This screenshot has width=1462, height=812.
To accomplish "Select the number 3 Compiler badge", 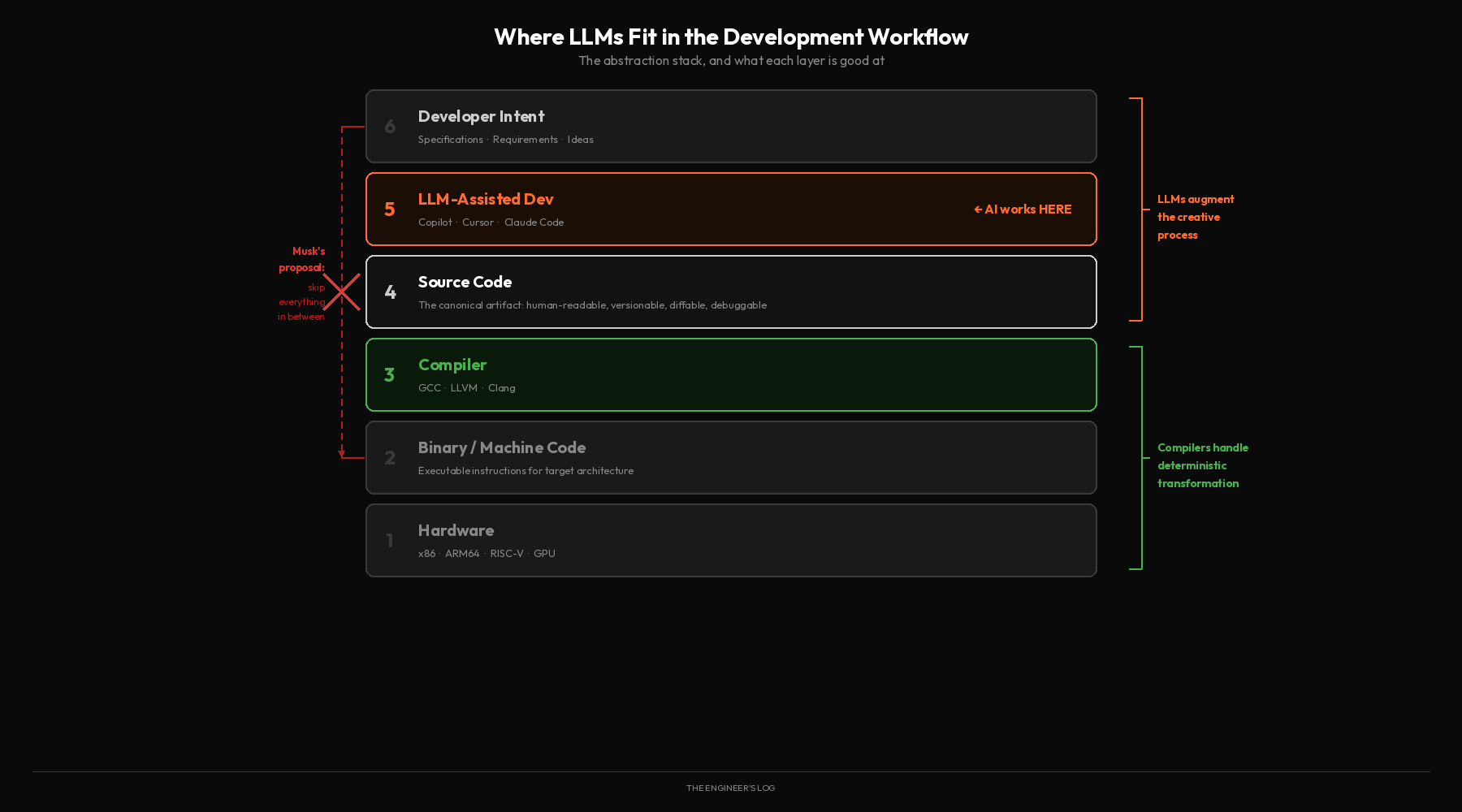I will click(x=390, y=375).
